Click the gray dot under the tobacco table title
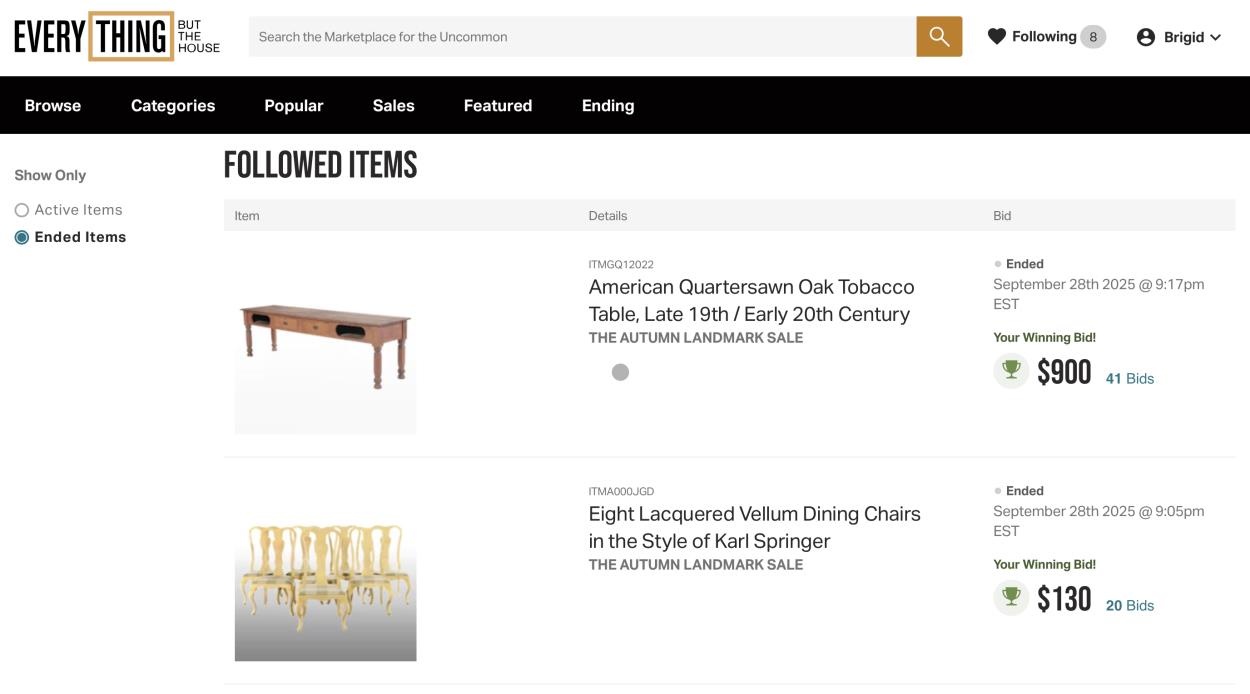Image resolution: width=1250 pixels, height=694 pixels. tap(620, 372)
